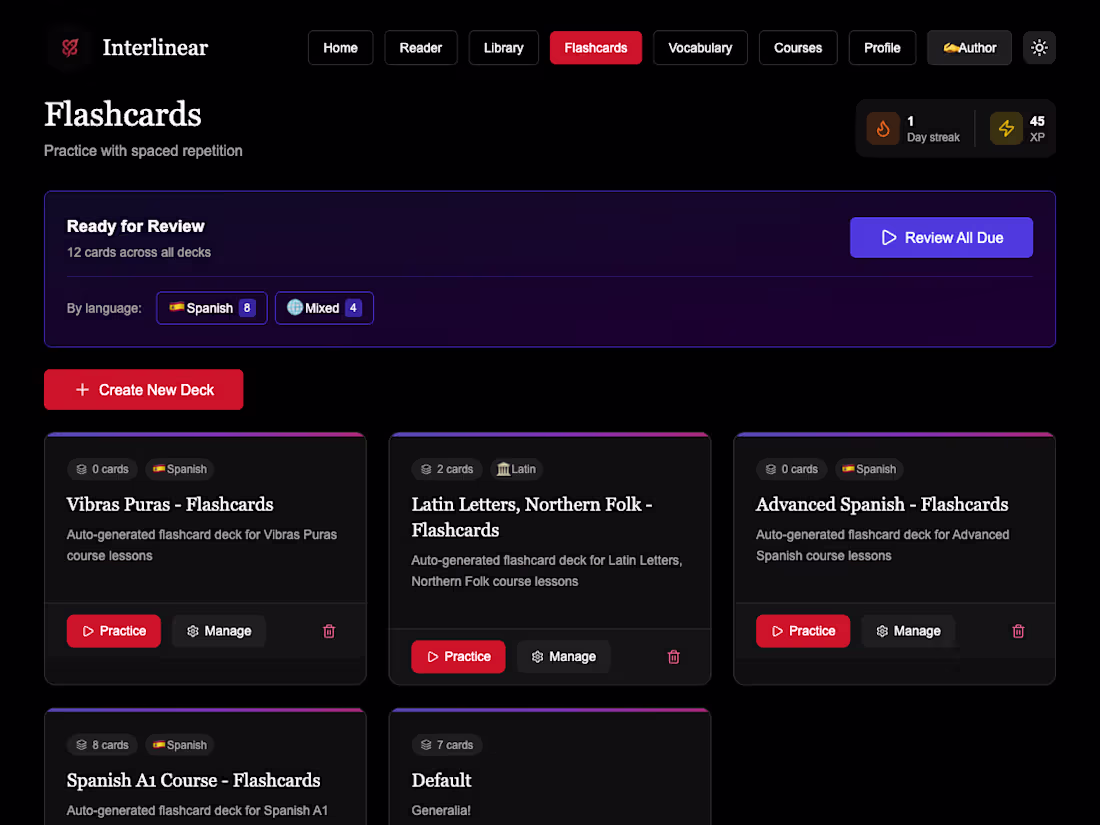This screenshot has width=1100, height=825.
Task: Click the 'Advanced Spanish - Flashcards' title
Action: click(x=882, y=504)
